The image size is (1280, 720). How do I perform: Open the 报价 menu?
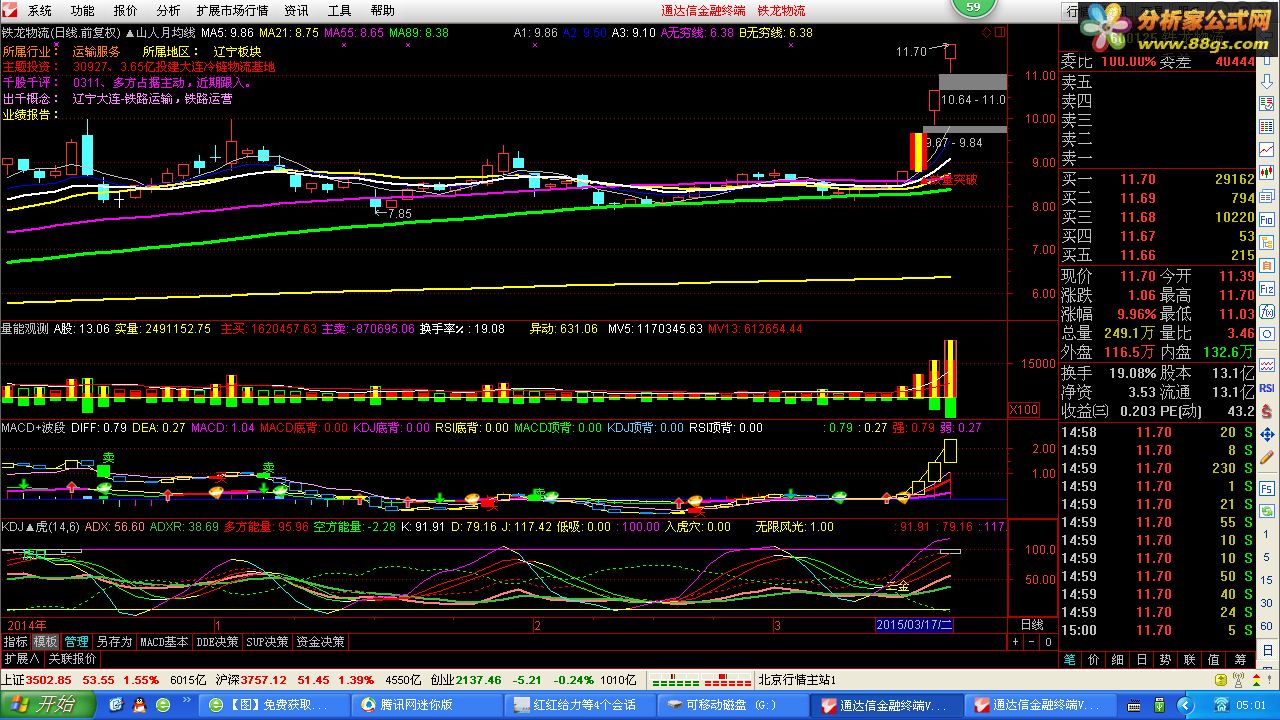coord(126,11)
